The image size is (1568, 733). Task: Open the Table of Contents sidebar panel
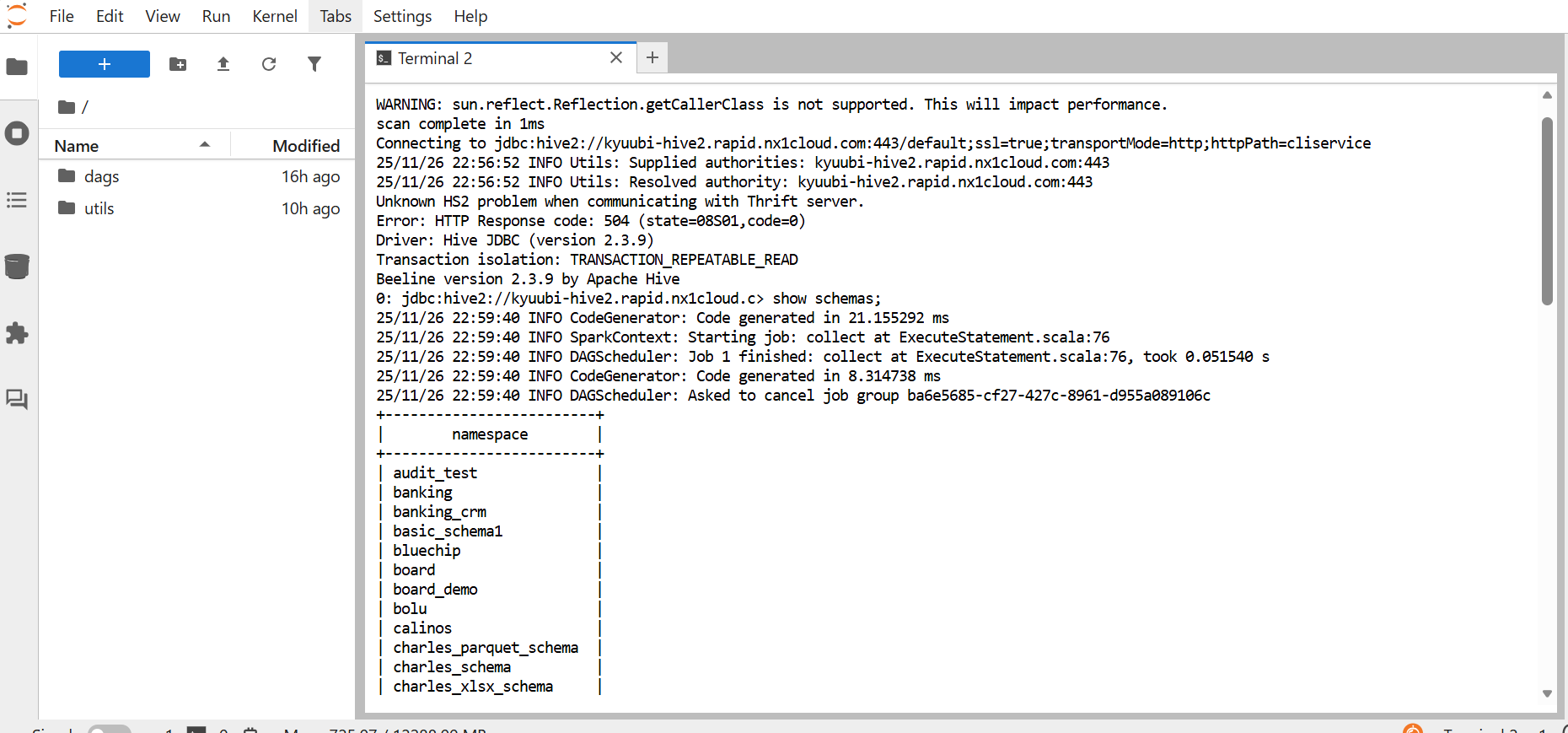tap(17, 200)
